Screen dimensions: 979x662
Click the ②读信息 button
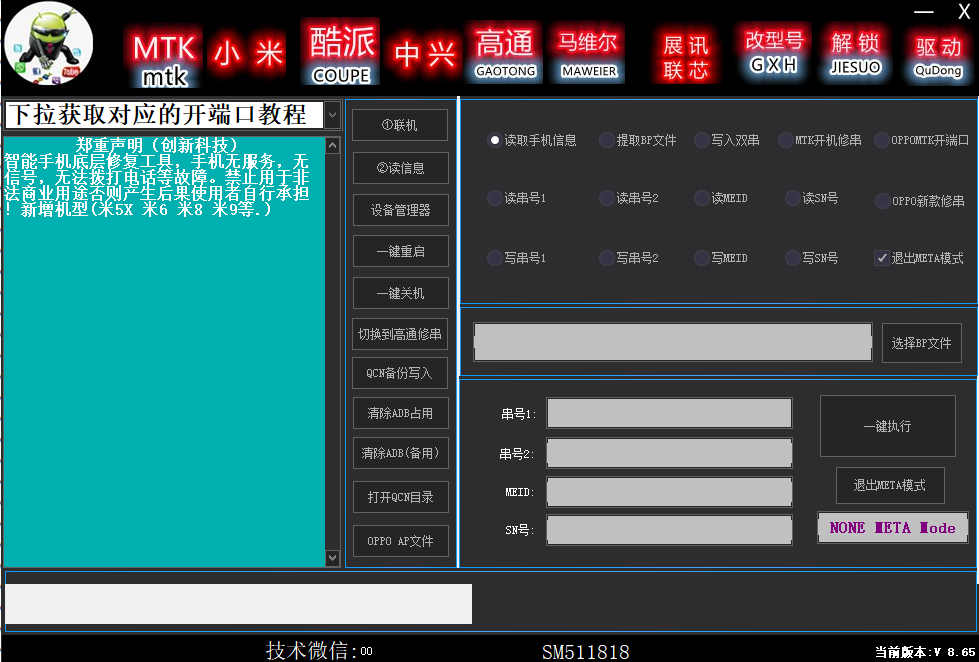click(400, 168)
